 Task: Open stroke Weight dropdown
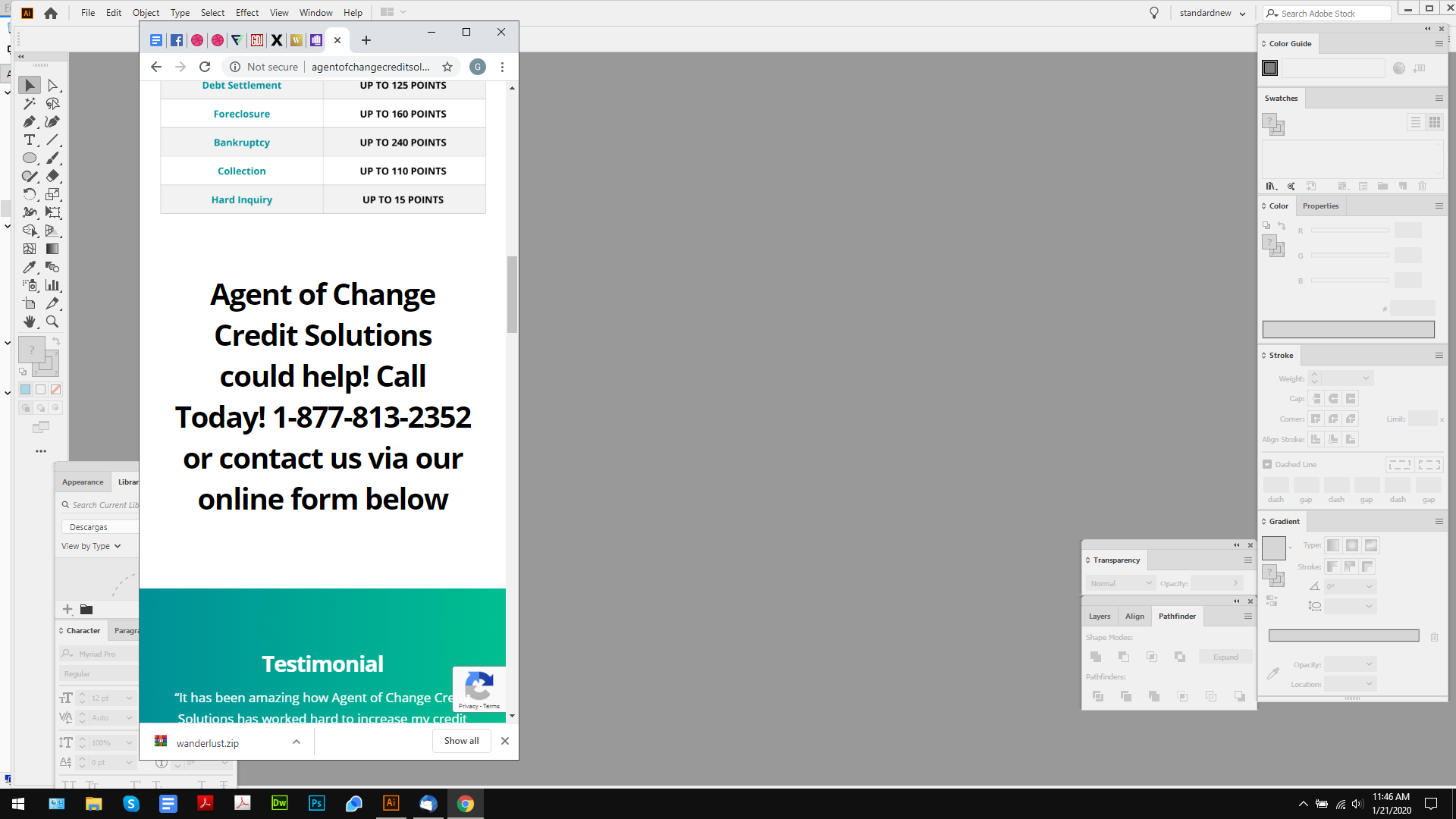1366,378
